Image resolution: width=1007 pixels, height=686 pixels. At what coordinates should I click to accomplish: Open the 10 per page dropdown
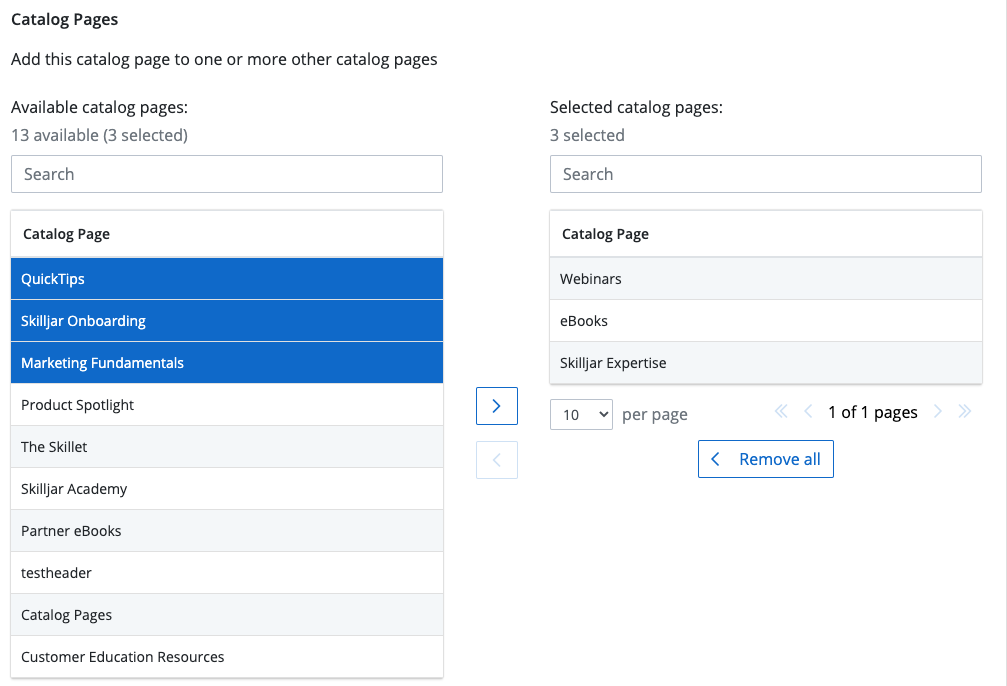click(581, 415)
